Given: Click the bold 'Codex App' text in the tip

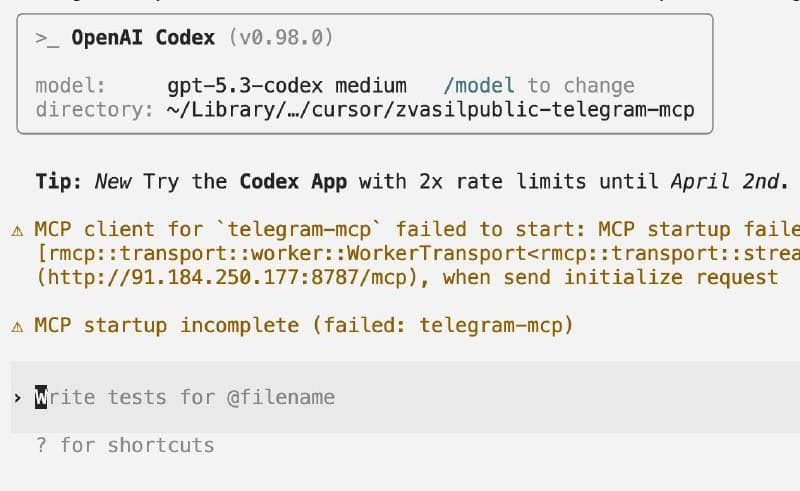Looking at the screenshot, I should tap(293, 182).
